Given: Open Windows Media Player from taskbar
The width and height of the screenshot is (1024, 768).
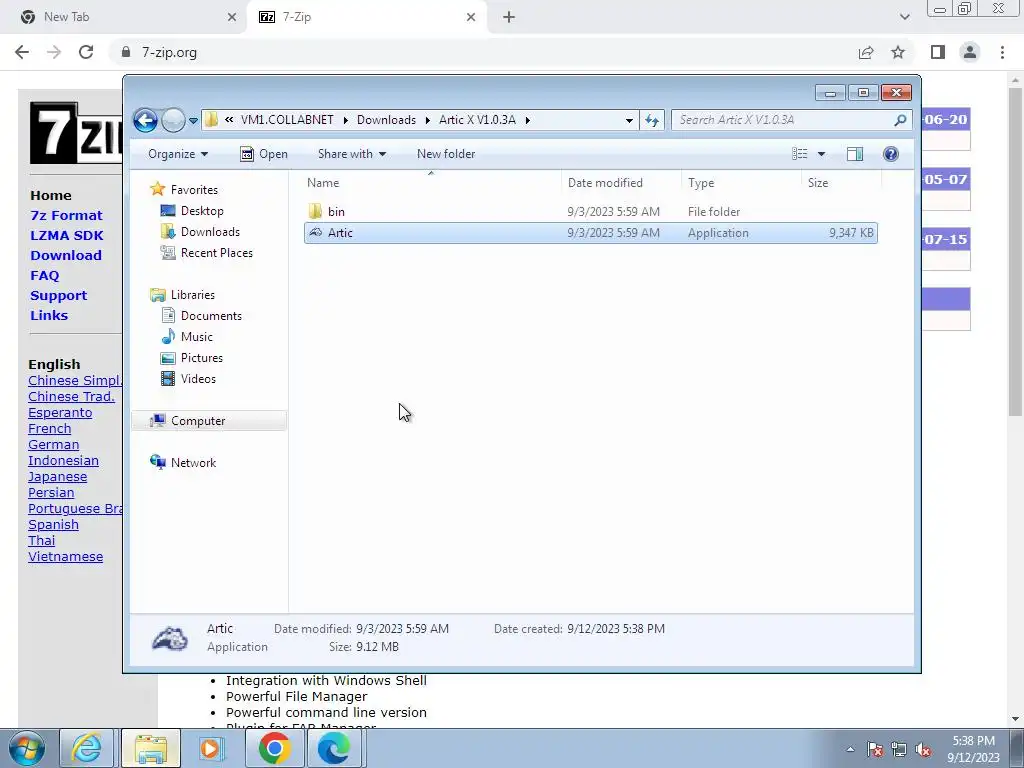Looking at the screenshot, I should [210, 748].
